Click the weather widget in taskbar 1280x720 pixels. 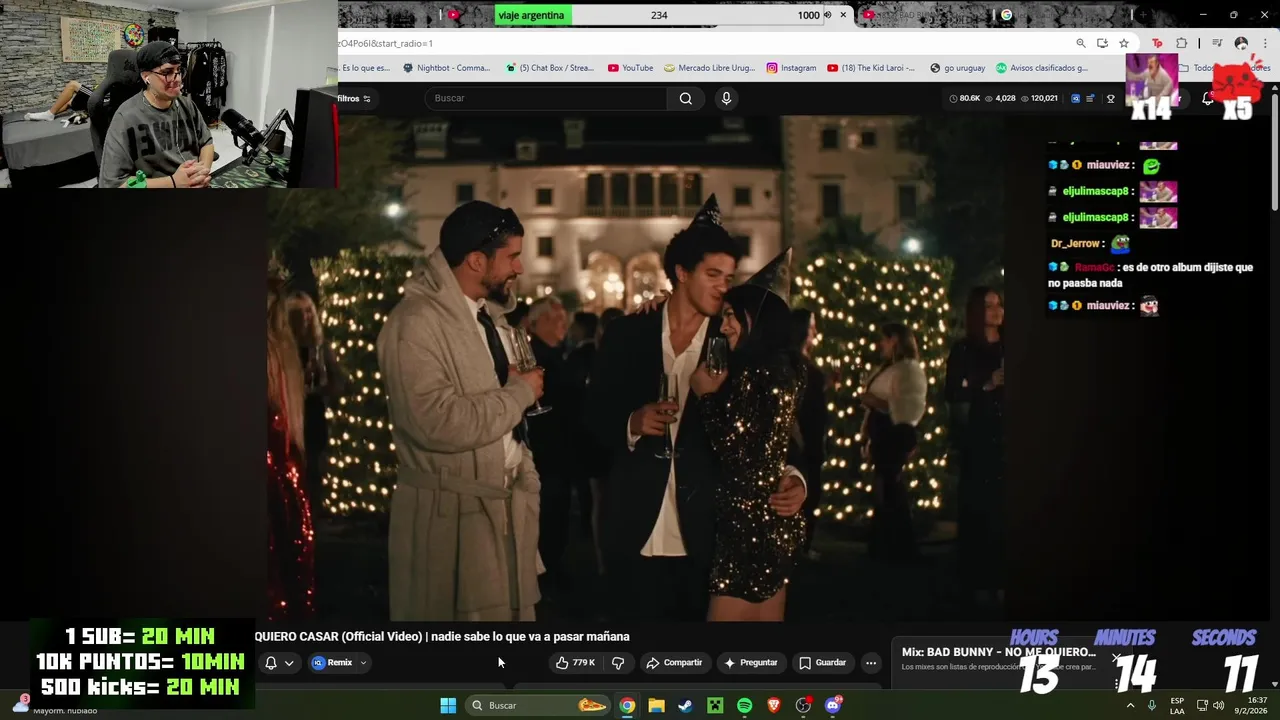(55, 705)
